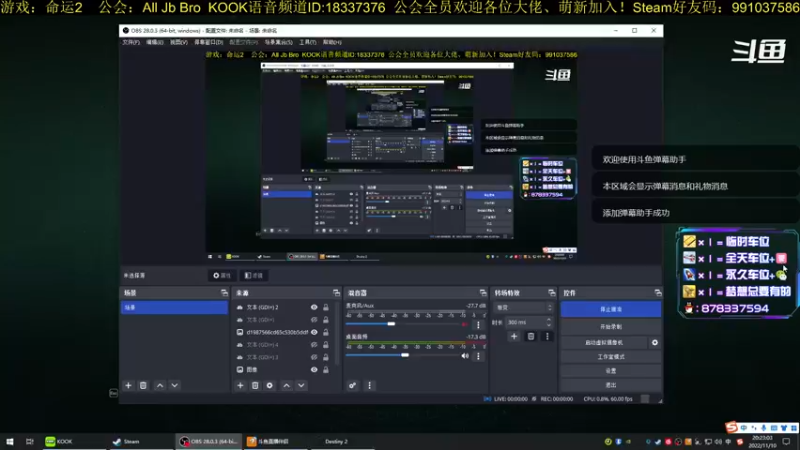The image size is (800, 450).
Task: Add a scene transition with plus
Action: [514, 336]
